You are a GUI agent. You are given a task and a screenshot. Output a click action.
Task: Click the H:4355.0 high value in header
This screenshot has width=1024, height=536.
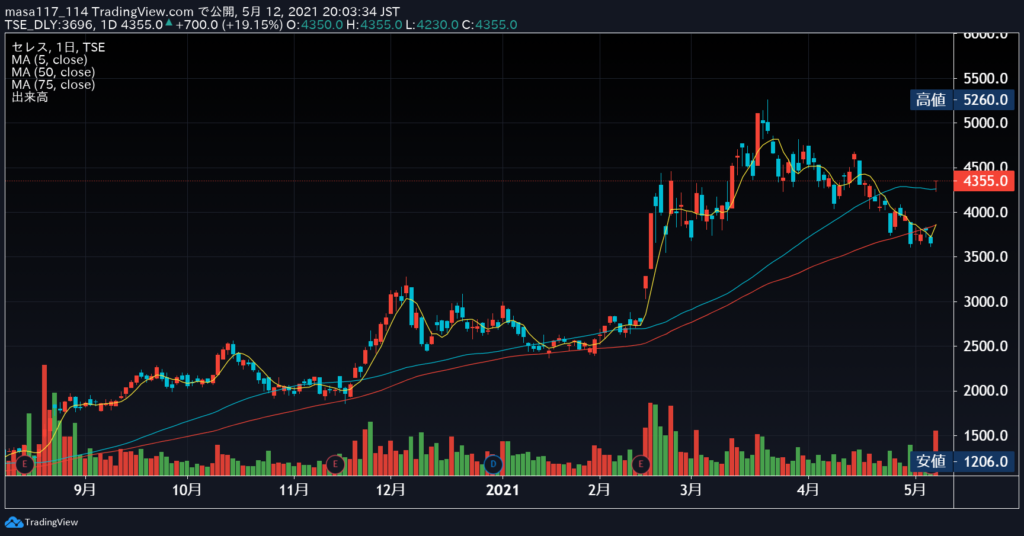click(x=374, y=25)
